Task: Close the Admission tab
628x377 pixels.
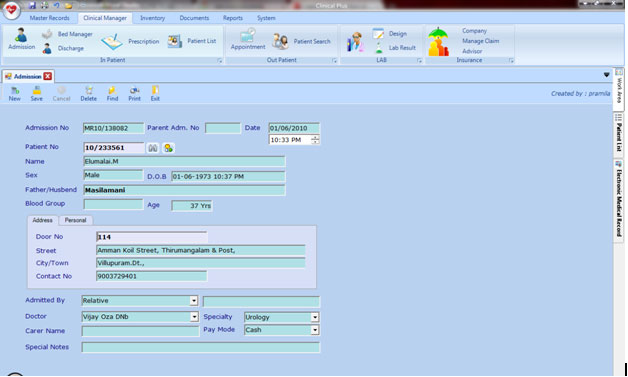Action: 48,76
